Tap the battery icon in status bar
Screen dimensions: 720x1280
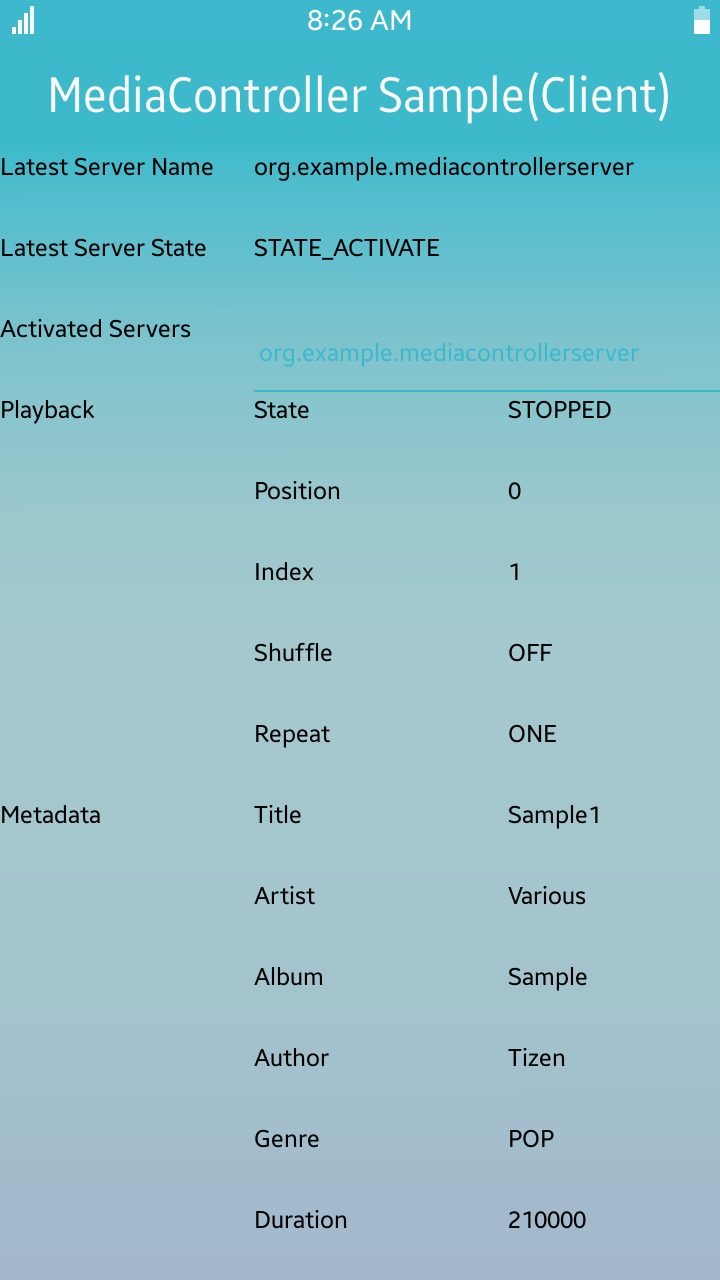point(702,20)
